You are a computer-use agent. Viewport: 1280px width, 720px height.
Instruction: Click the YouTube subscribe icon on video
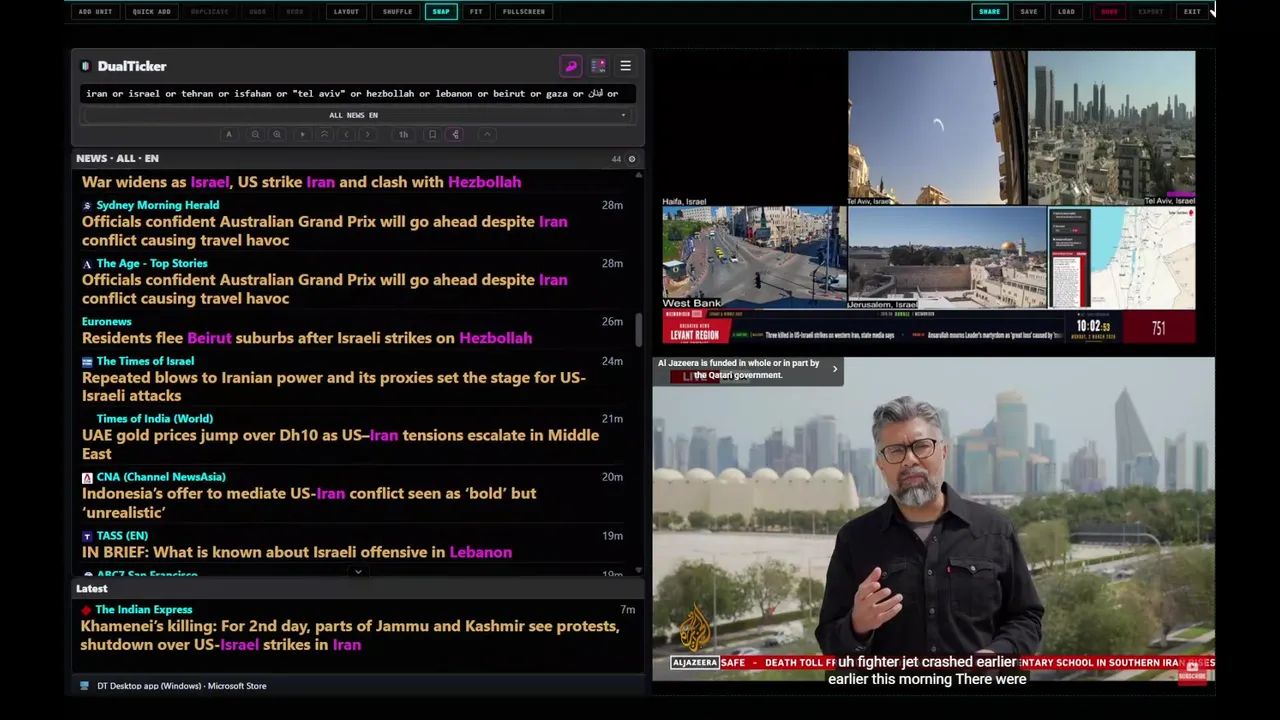[x=1191, y=672]
